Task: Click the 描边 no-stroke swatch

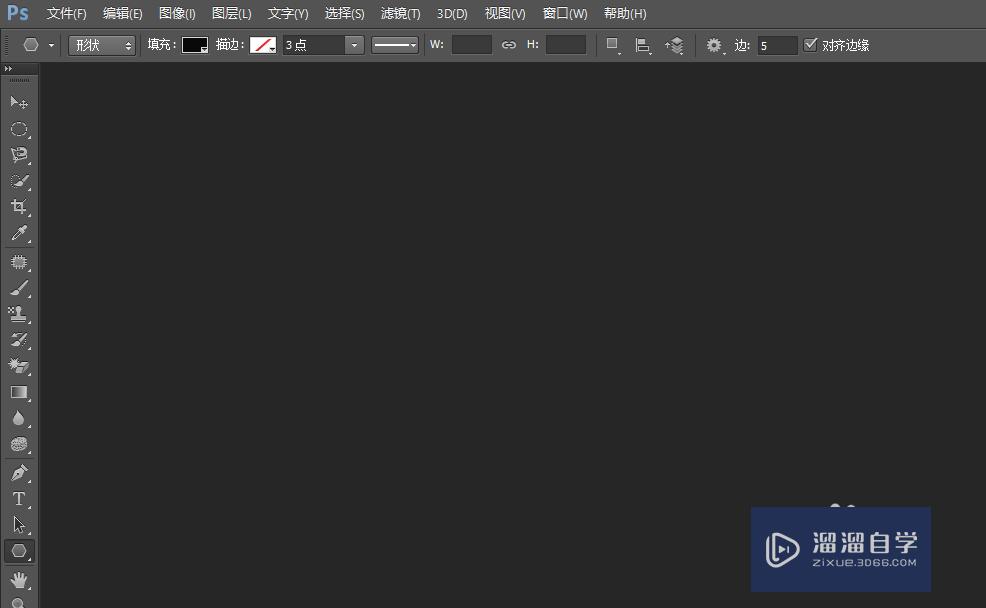Action: pyautogui.click(x=263, y=45)
